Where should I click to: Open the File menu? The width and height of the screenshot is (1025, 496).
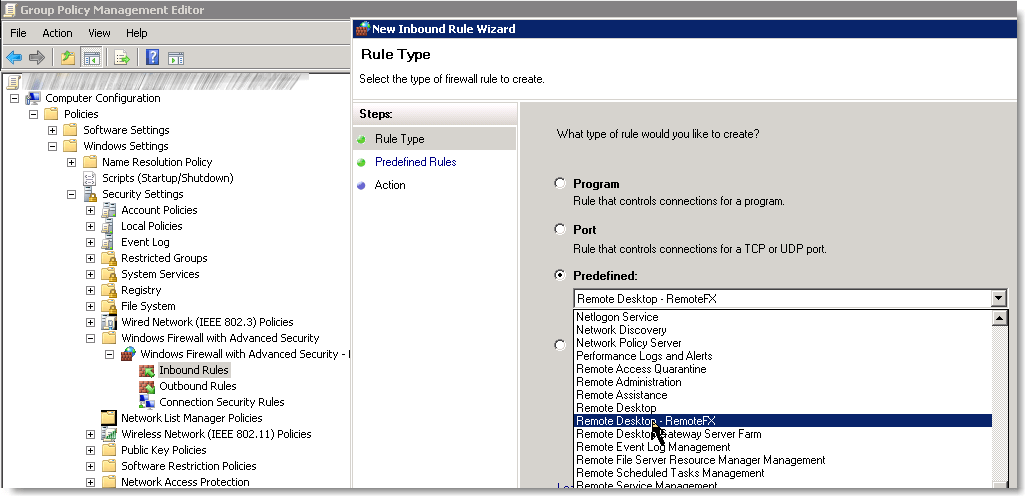click(x=18, y=33)
